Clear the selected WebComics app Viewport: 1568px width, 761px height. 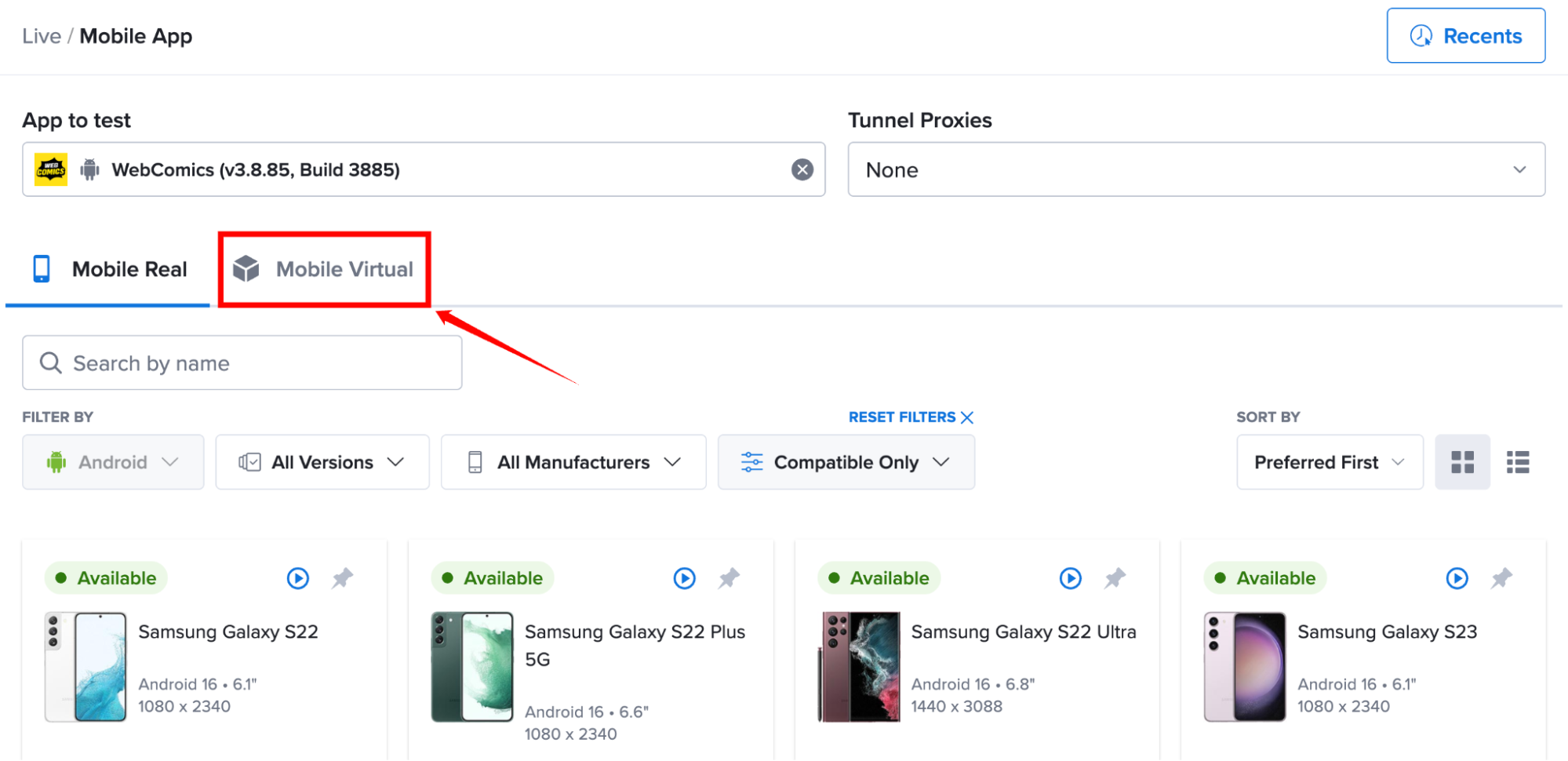tap(802, 169)
